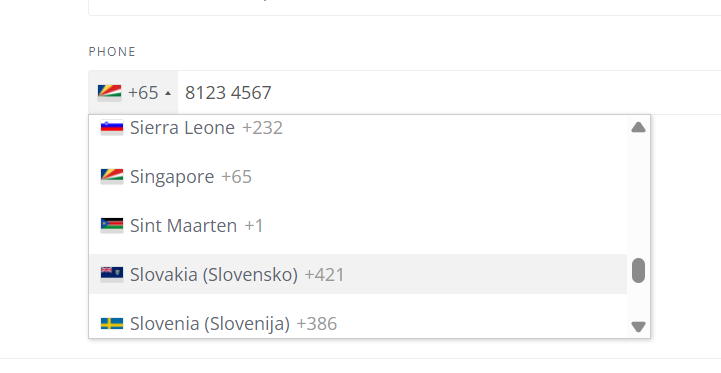The height and width of the screenshot is (373, 721).
Task: Collapse the country list using the small arrow by +65
Action: tap(168, 93)
